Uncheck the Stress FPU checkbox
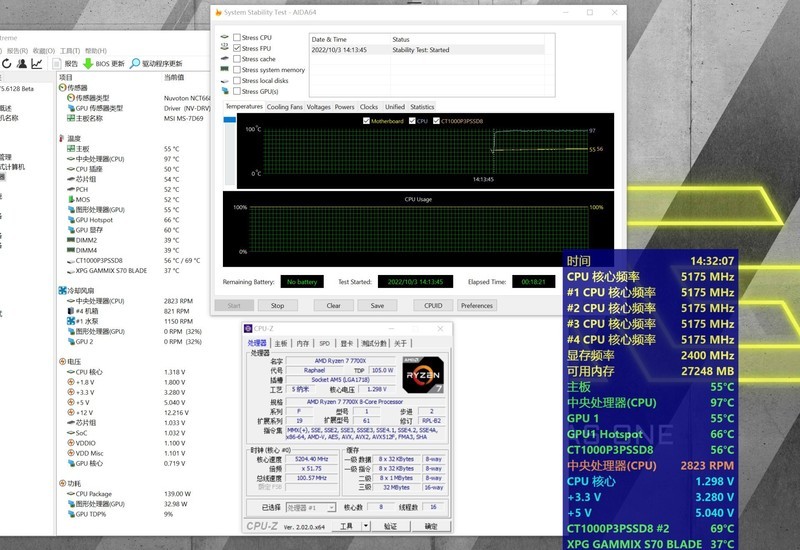The width and height of the screenshot is (800, 550). 237,48
